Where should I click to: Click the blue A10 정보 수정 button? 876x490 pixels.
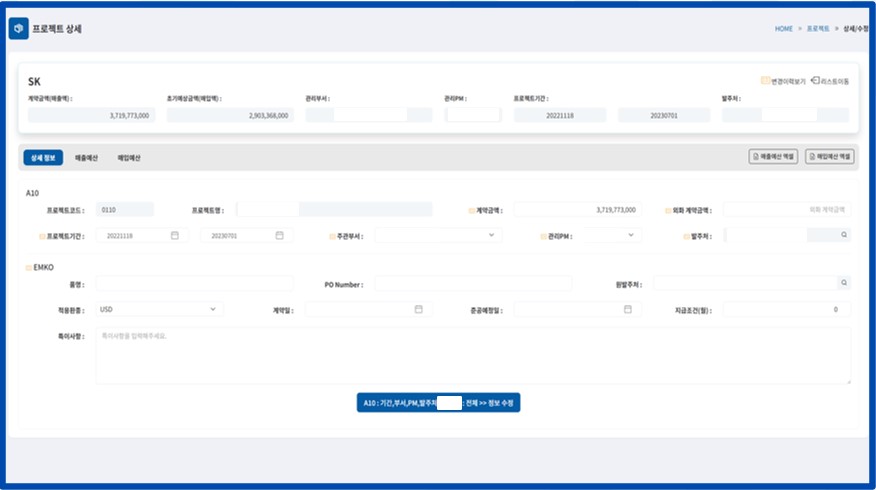tap(439, 403)
